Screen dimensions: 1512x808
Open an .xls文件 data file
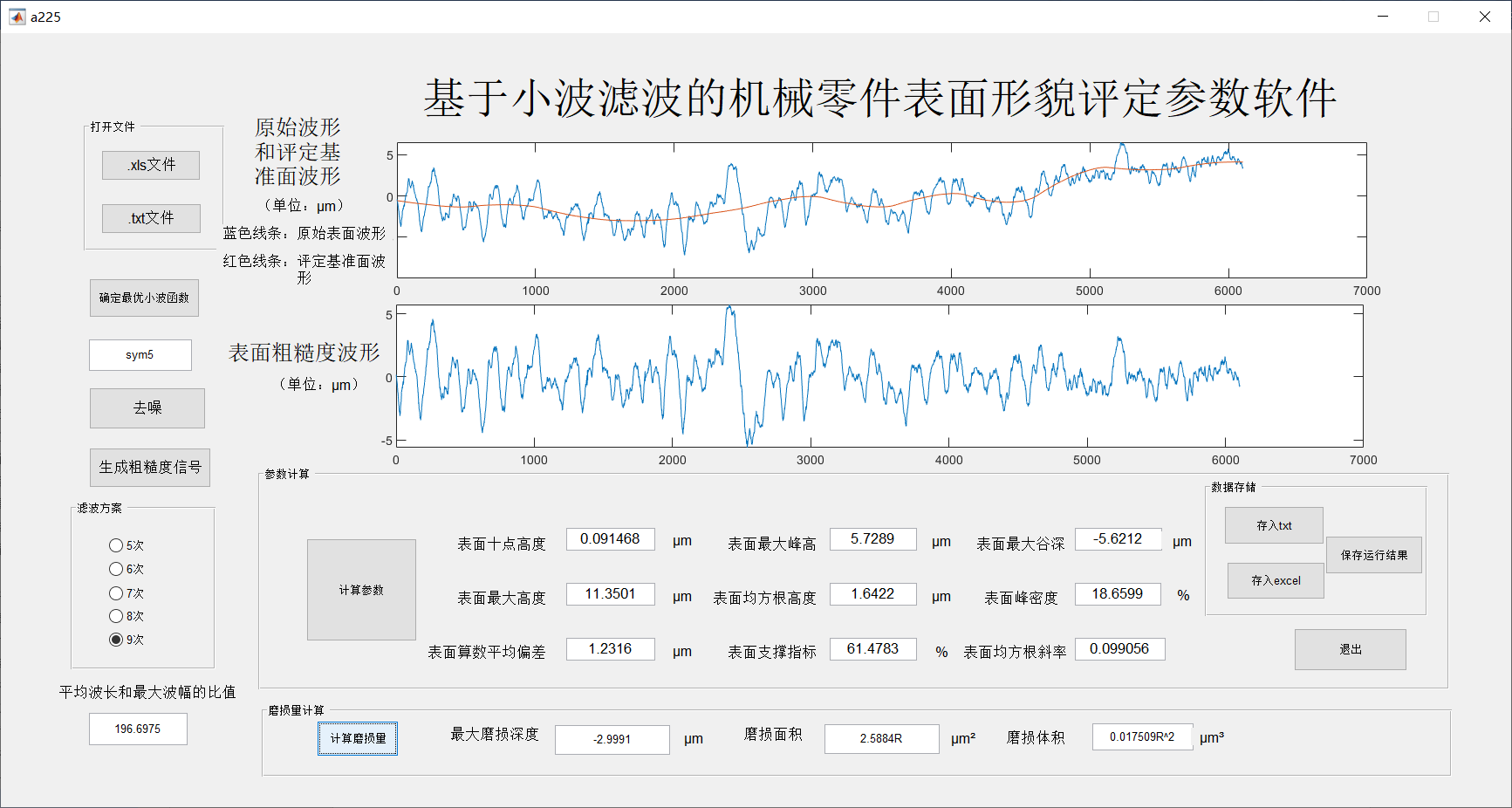point(151,165)
